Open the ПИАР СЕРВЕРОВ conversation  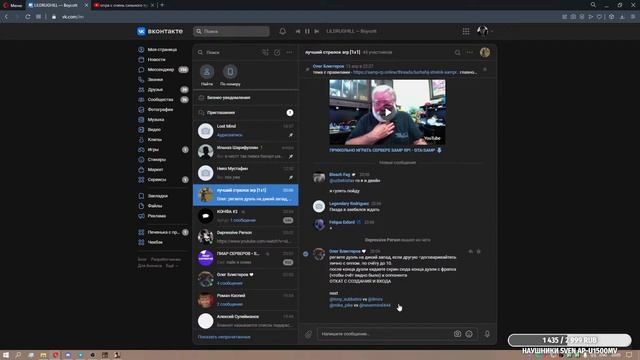pos(246,258)
